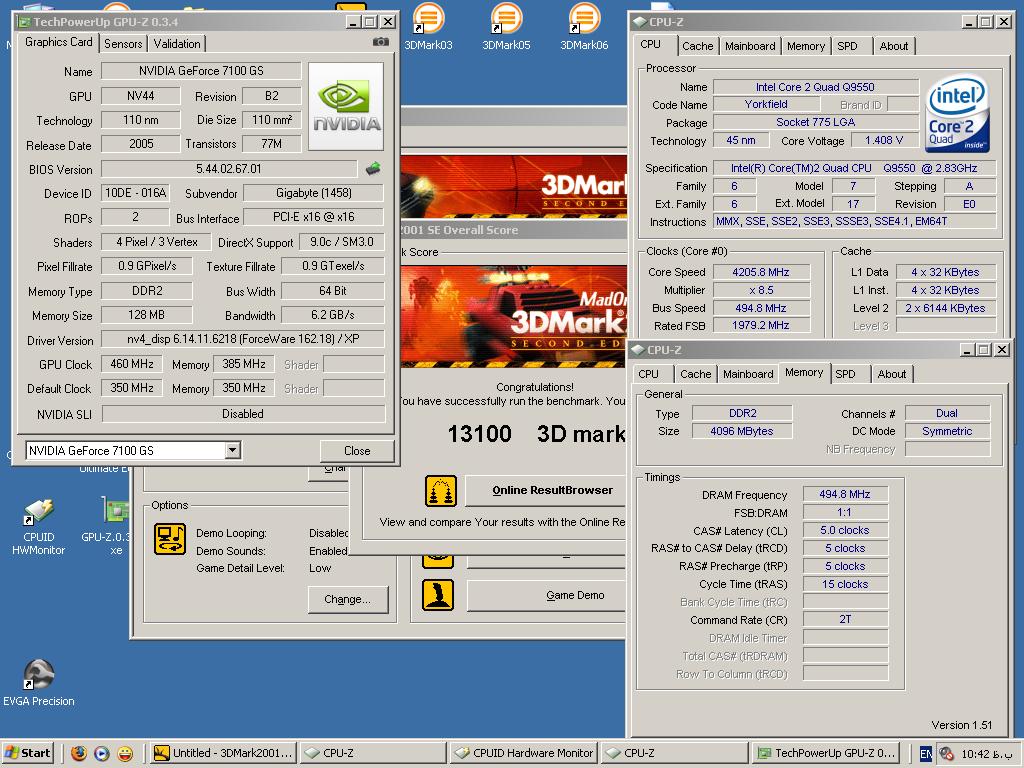Click the Rated FSB value 1979.2 MHz
The height and width of the screenshot is (768, 1024).
pyautogui.click(x=761, y=325)
